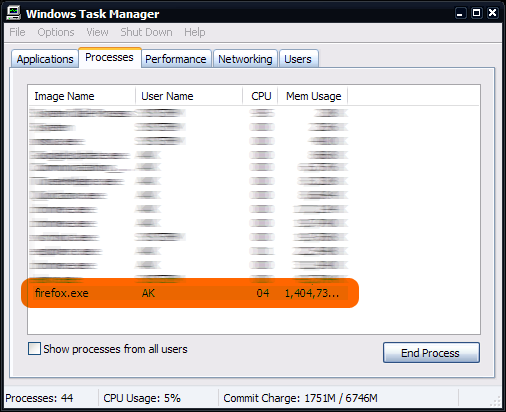Minimize the Task Manager window
Viewport: 506px width, 412px height.
(x=461, y=13)
